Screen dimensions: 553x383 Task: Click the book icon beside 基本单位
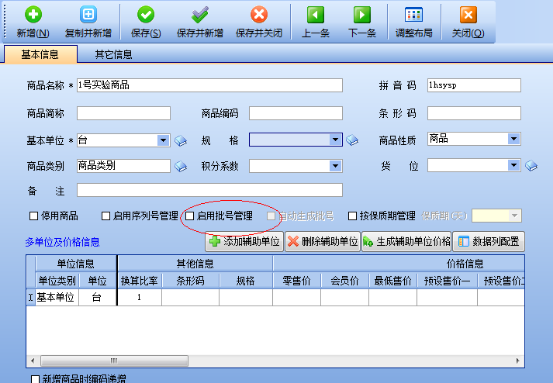coord(181,141)
